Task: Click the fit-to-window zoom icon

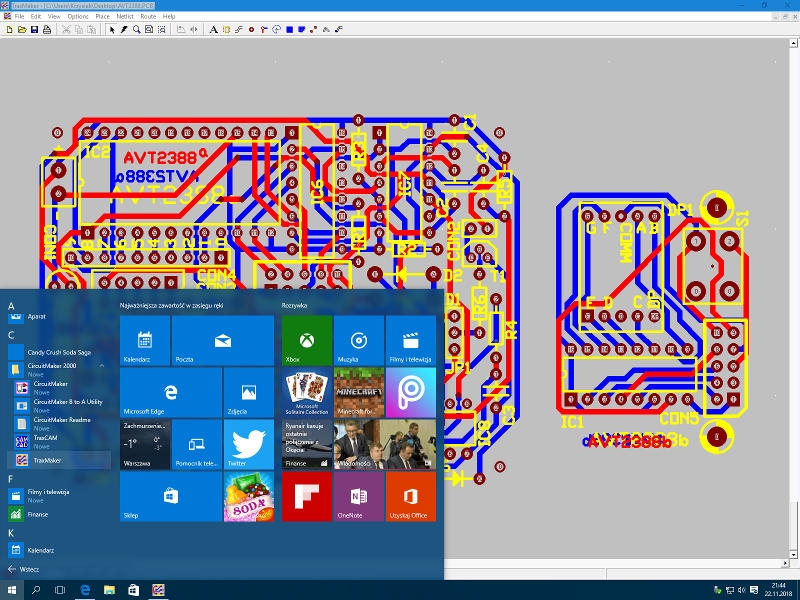Action: click(x=149, y=30)
